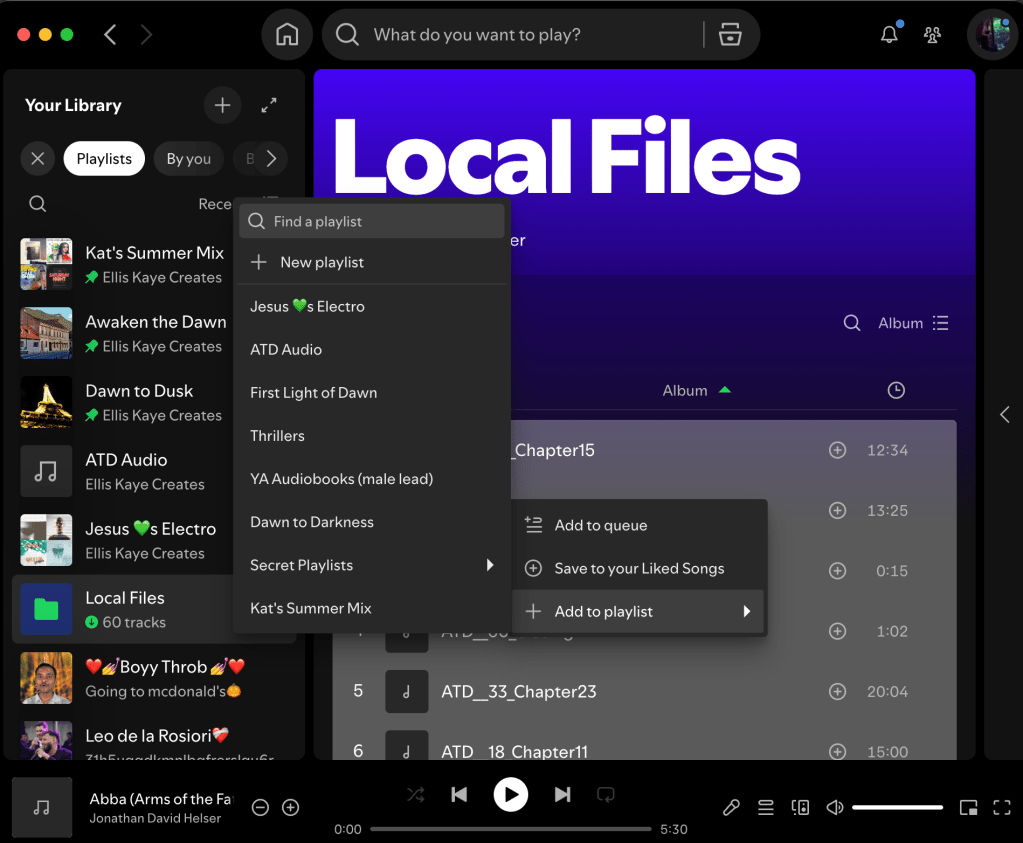The image size is (1023, 843).
Task: Open the mini player icon
Action: pyautogui.click(x=967, y=807)
